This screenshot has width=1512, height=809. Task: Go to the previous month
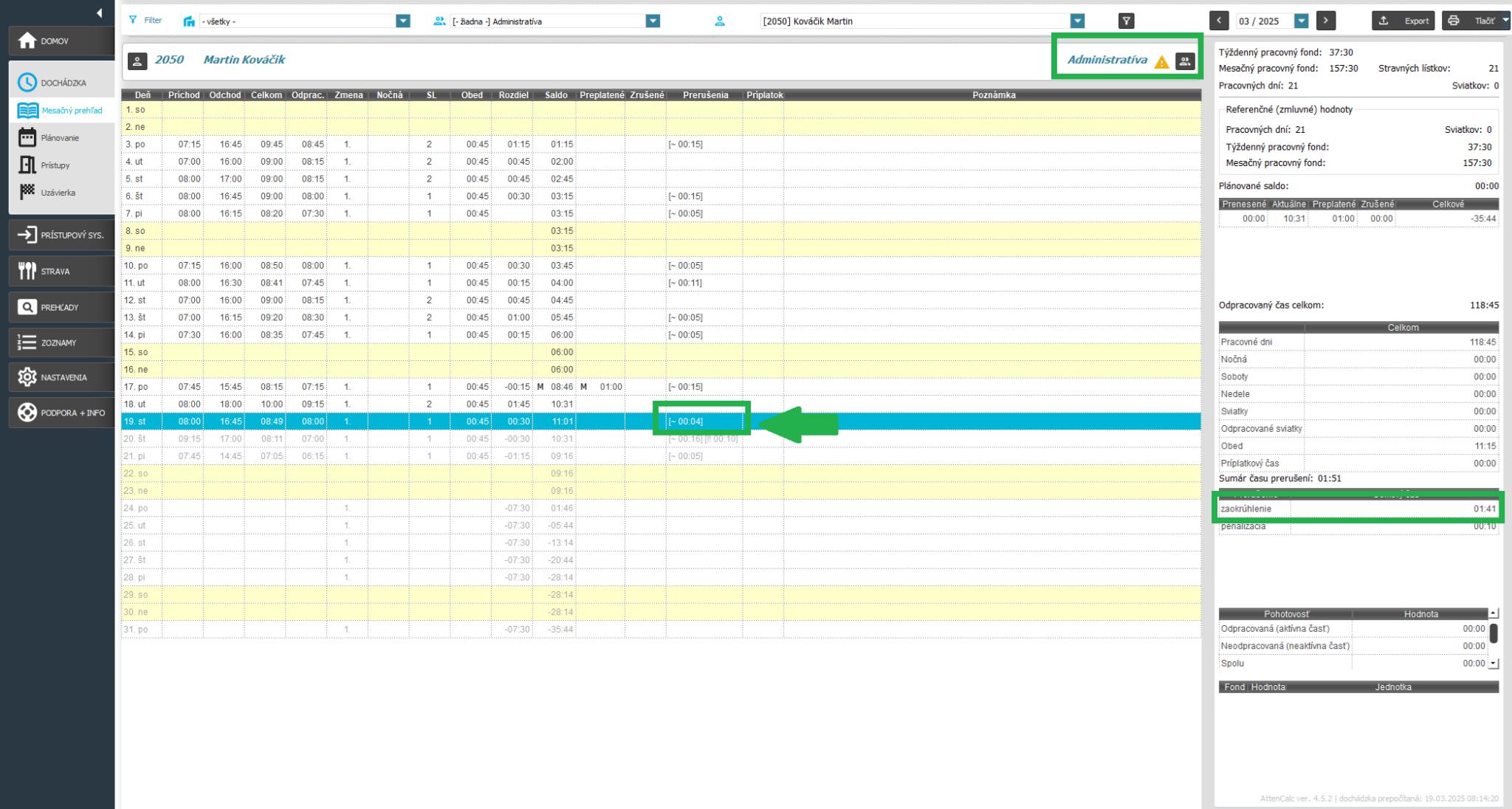coord(1219,21)
